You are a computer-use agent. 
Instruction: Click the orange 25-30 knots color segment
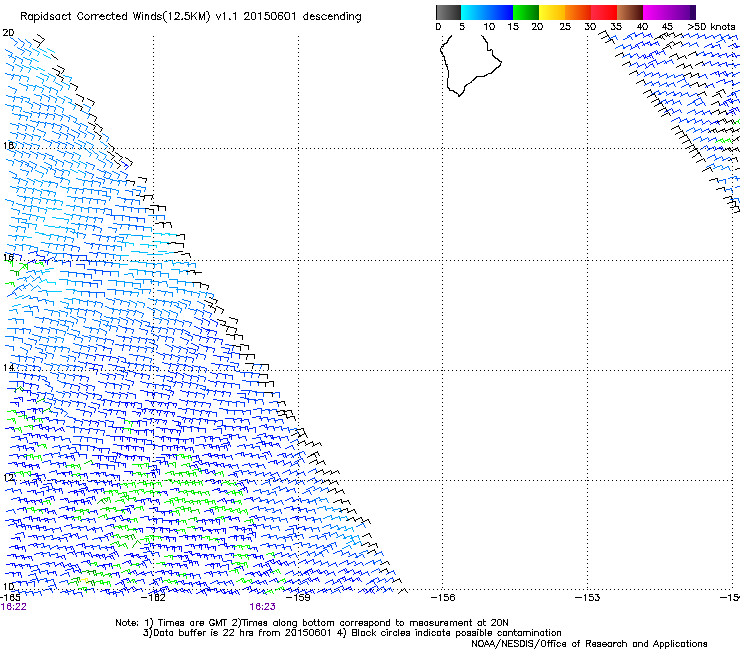coord(578,12)
